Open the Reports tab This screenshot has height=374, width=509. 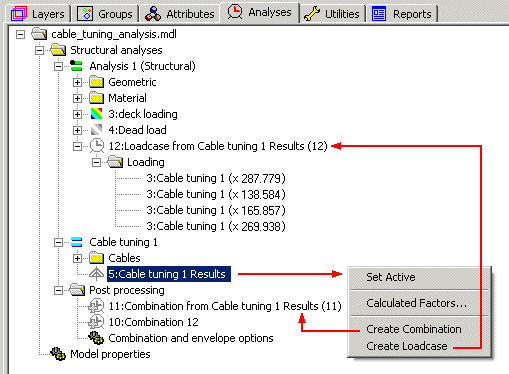[402, 14]
